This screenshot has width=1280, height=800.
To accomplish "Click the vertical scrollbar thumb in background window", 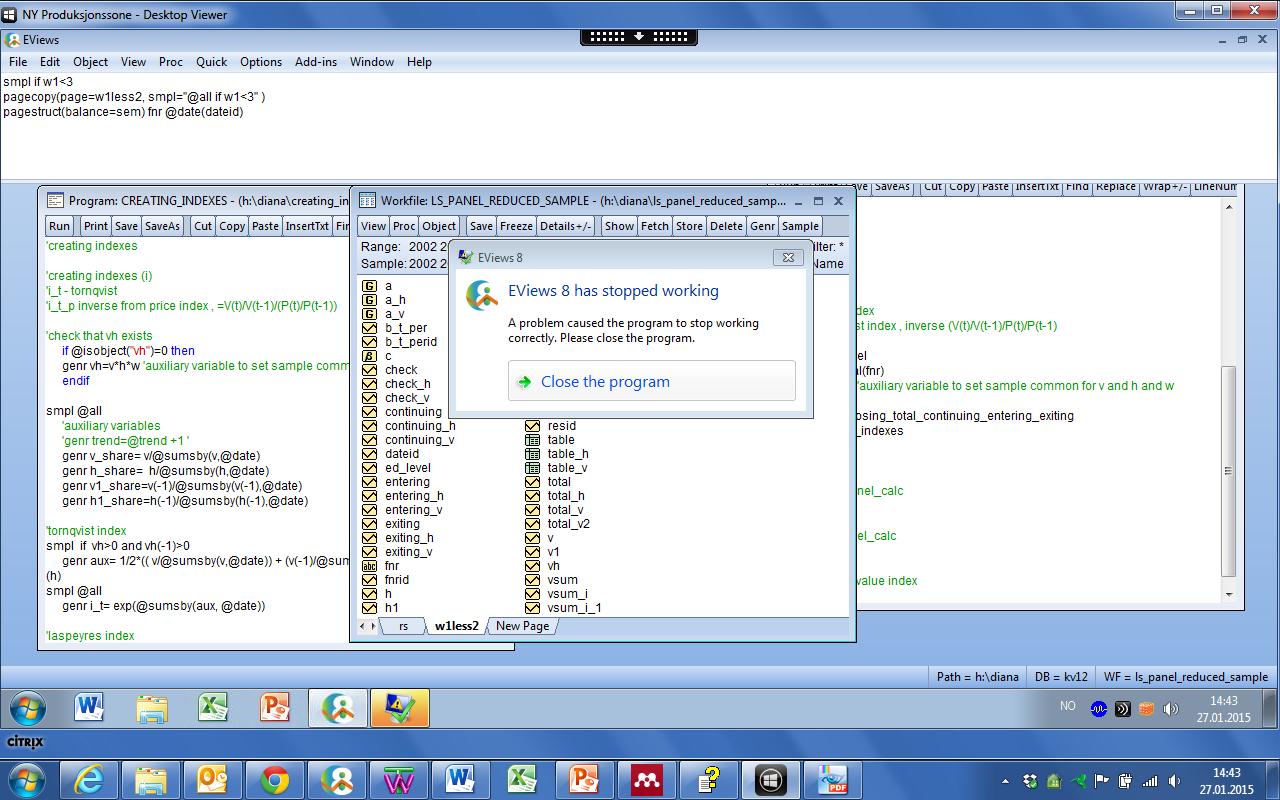I will click(1230, 470).
